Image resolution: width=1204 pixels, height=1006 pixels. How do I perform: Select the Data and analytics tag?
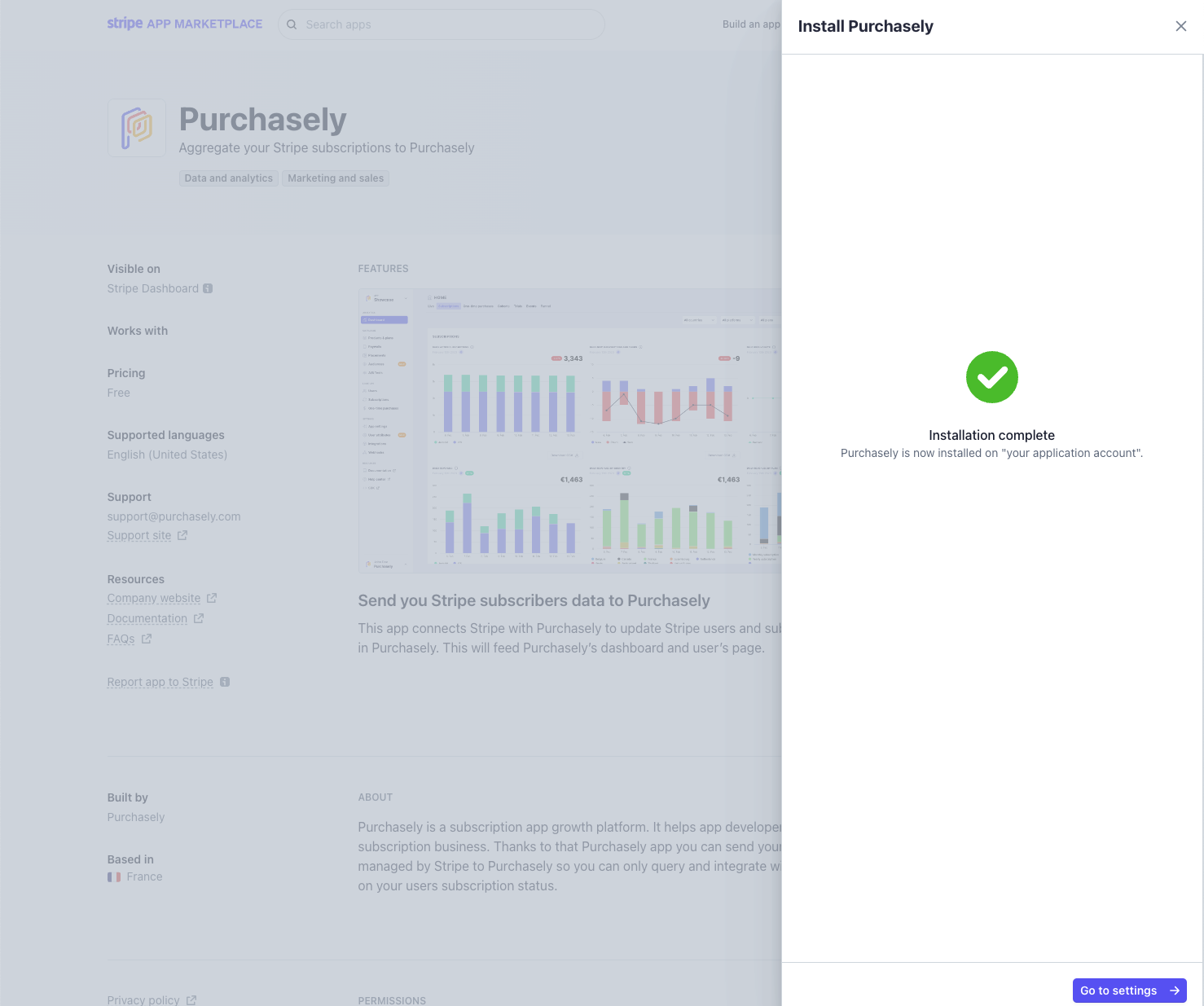(229, 178)
